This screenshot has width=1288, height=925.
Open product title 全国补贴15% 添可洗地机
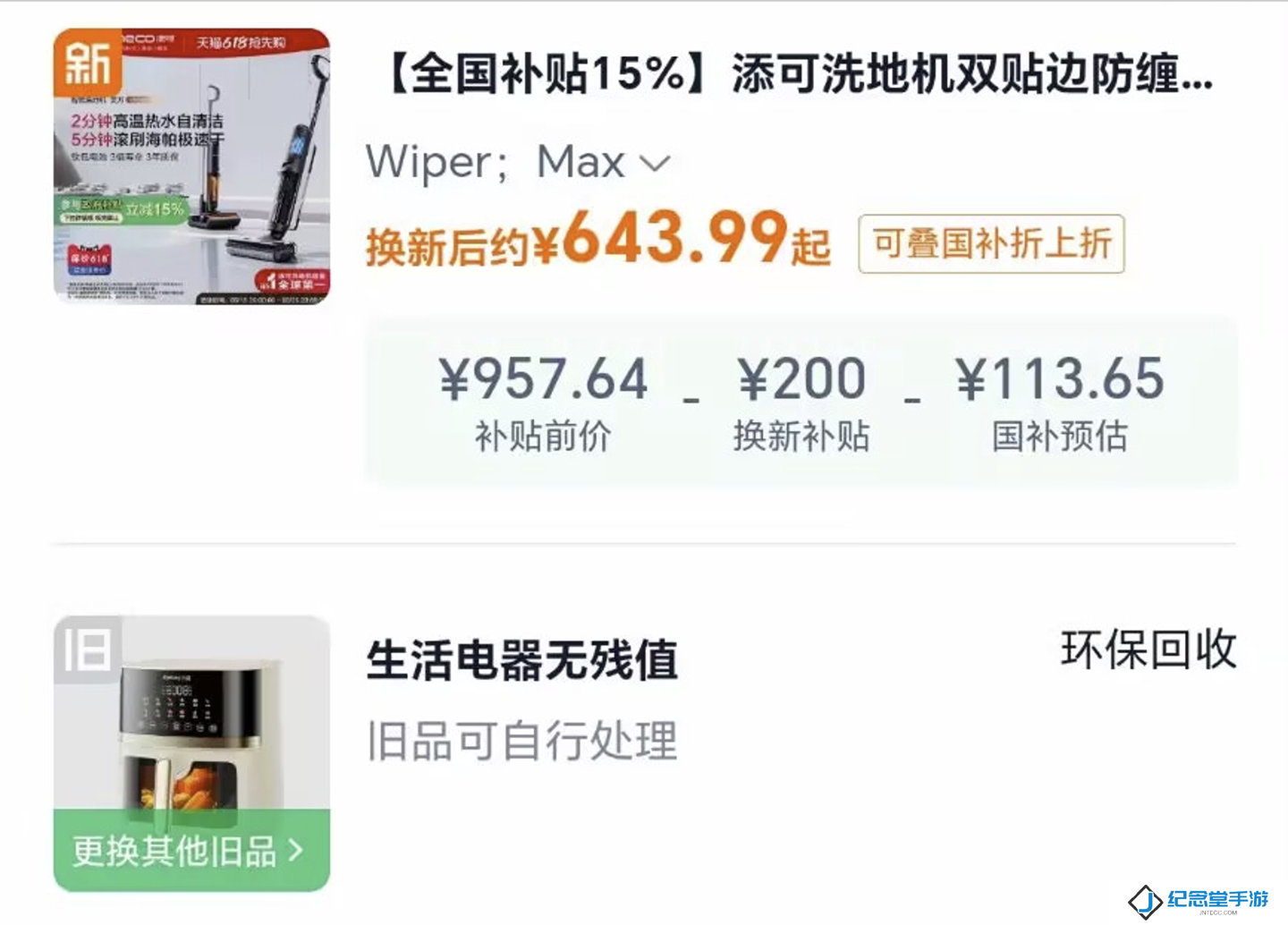pyautogui.click(x=794, y=73)
